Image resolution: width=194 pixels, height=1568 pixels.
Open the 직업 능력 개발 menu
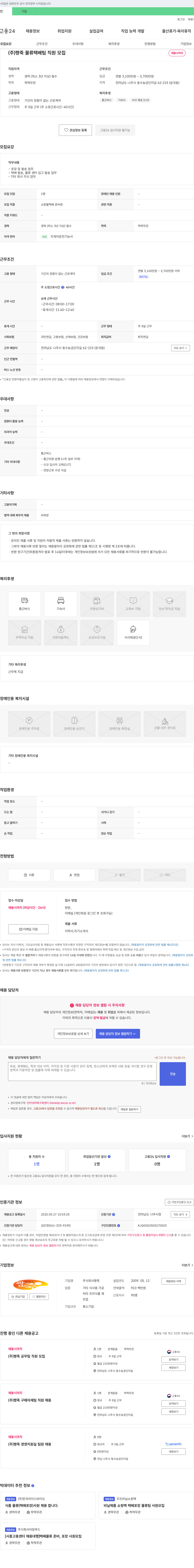pyautogui.click(x=132, y=31)
